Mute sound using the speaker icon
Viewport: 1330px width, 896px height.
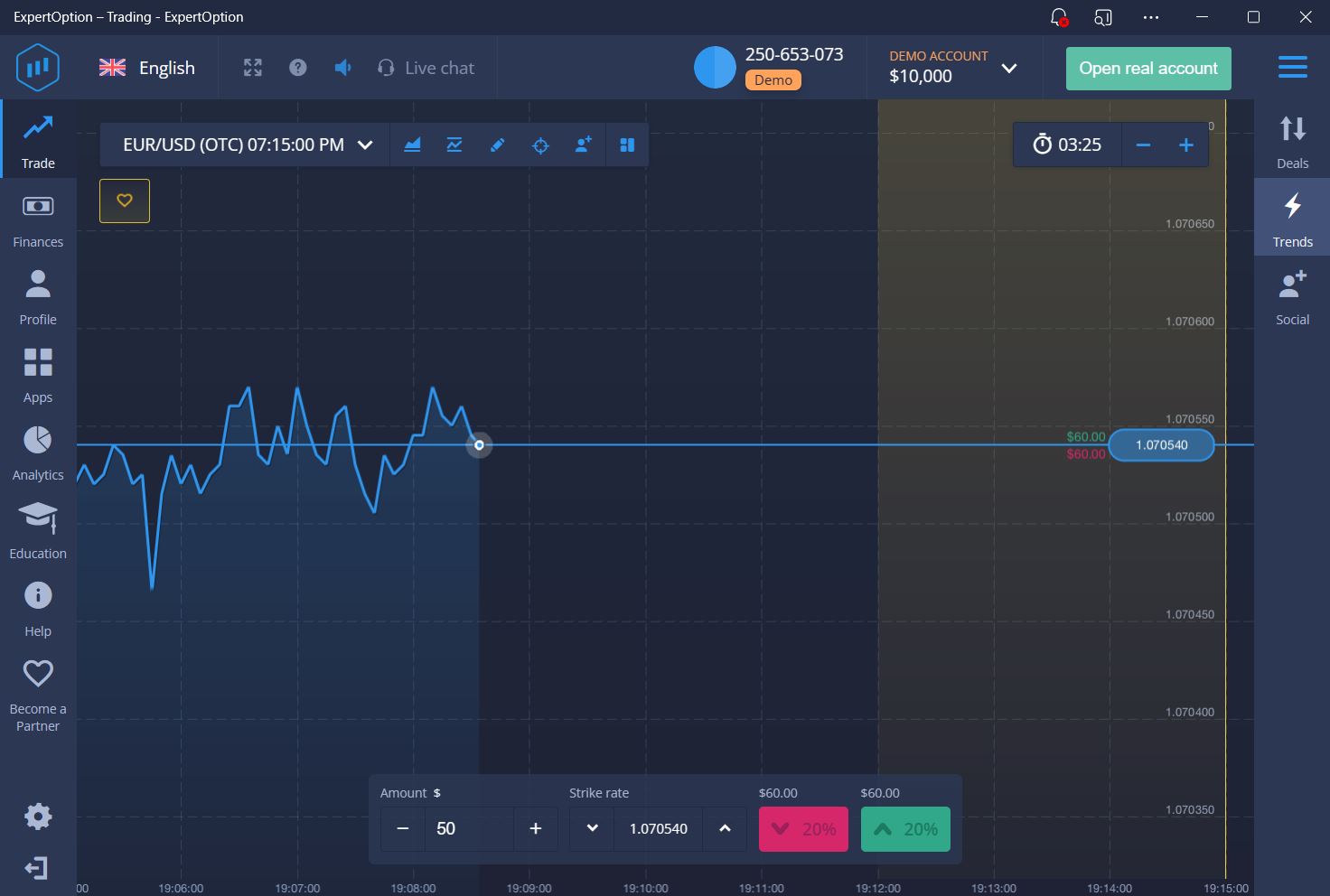click(x=342, y=67)
